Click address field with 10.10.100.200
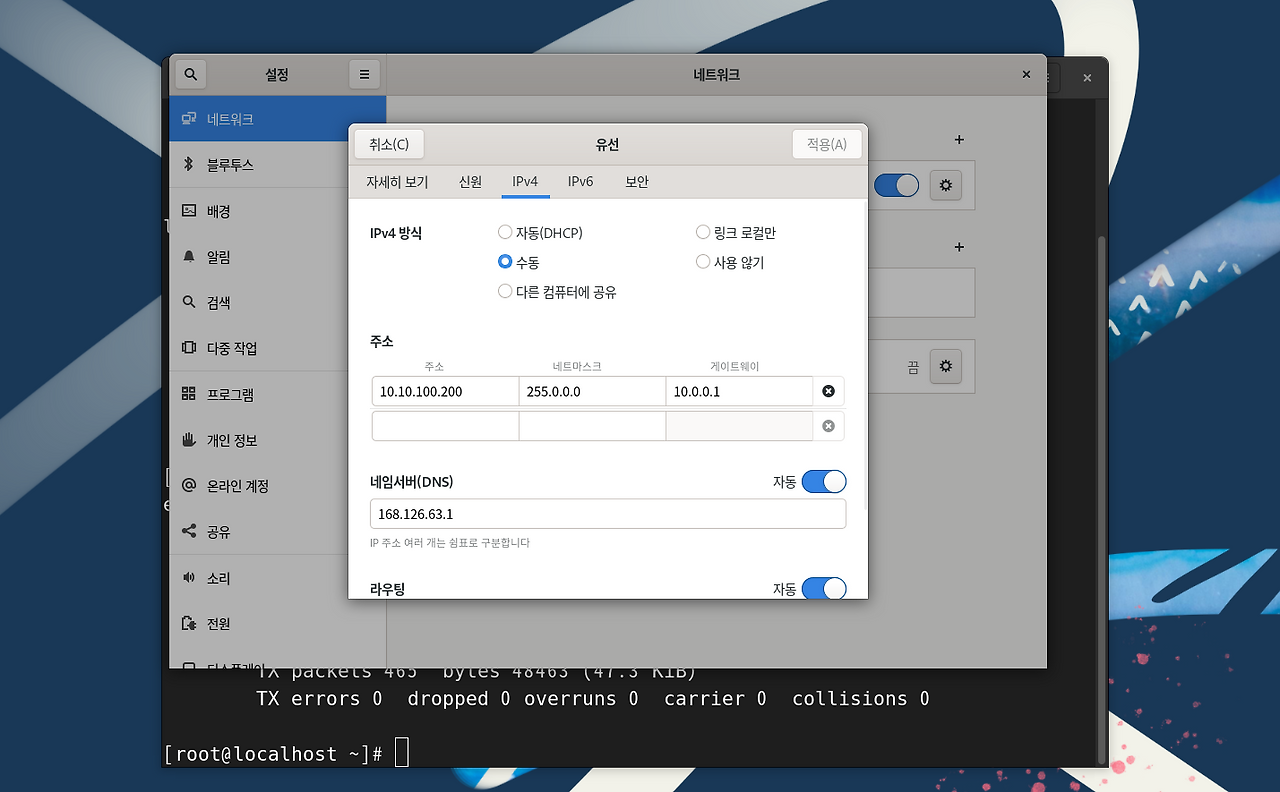 click(x=445, y=391)
